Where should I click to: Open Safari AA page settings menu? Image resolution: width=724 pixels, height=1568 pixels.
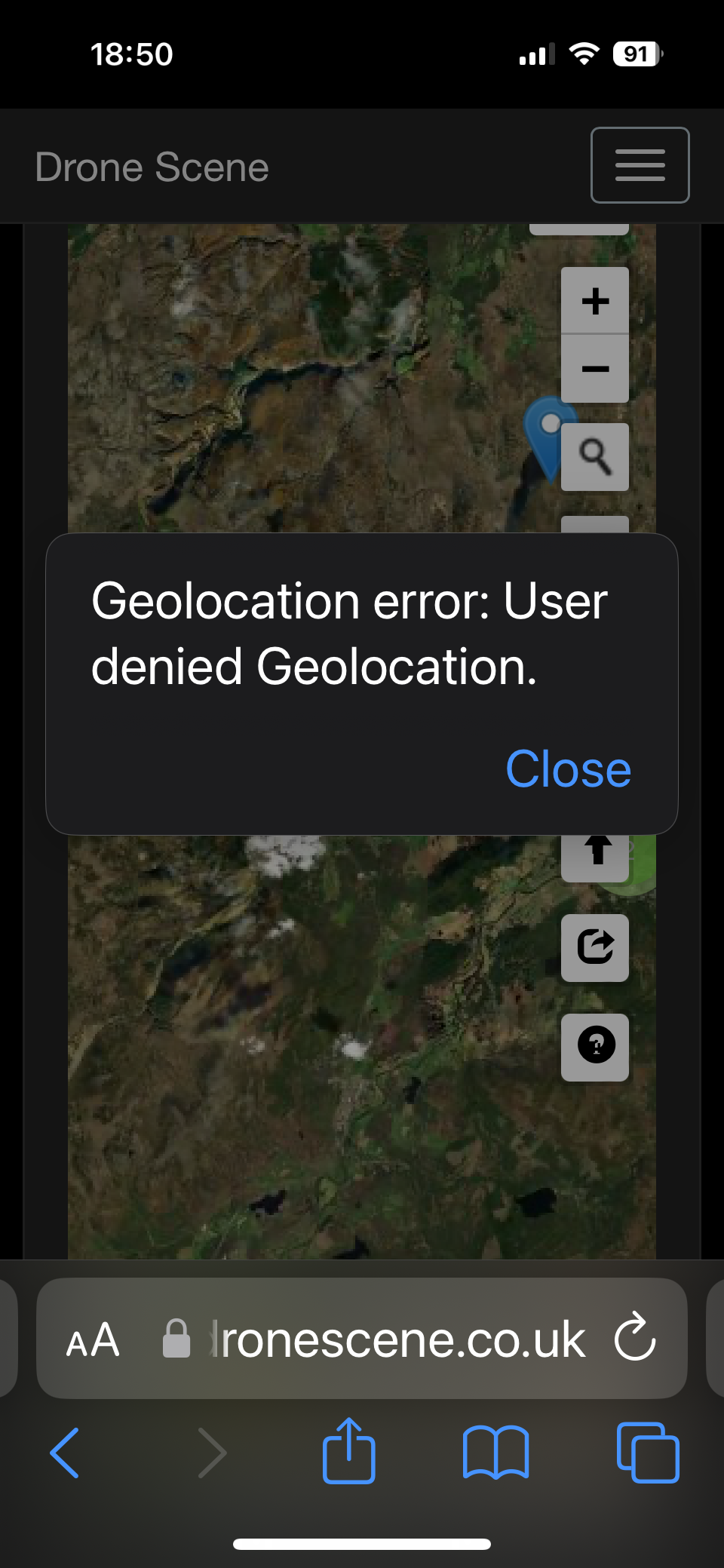tap(93, 1340)
